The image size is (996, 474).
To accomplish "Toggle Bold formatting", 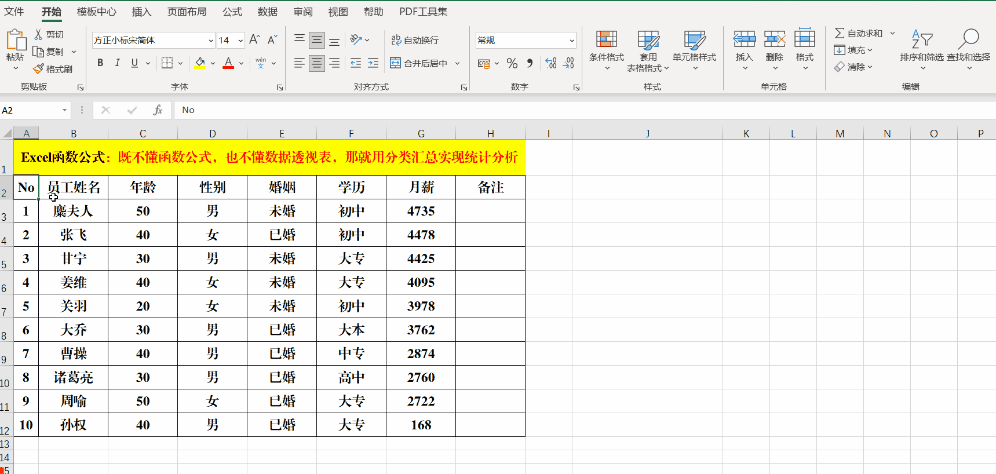I will tap(100, 63).
